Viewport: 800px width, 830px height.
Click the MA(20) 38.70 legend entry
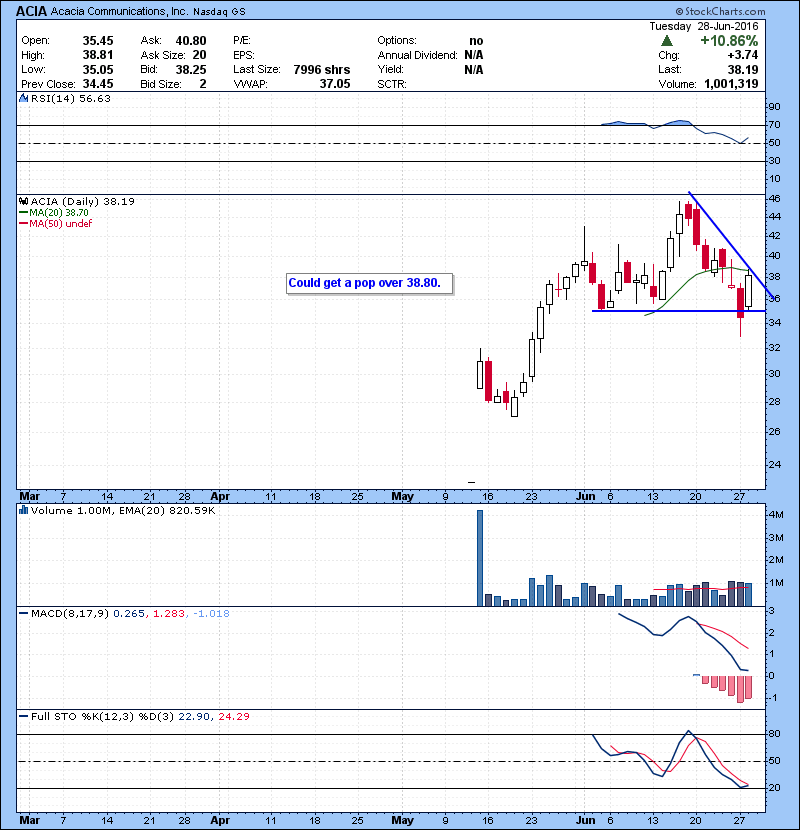click(x=59, y=213)
